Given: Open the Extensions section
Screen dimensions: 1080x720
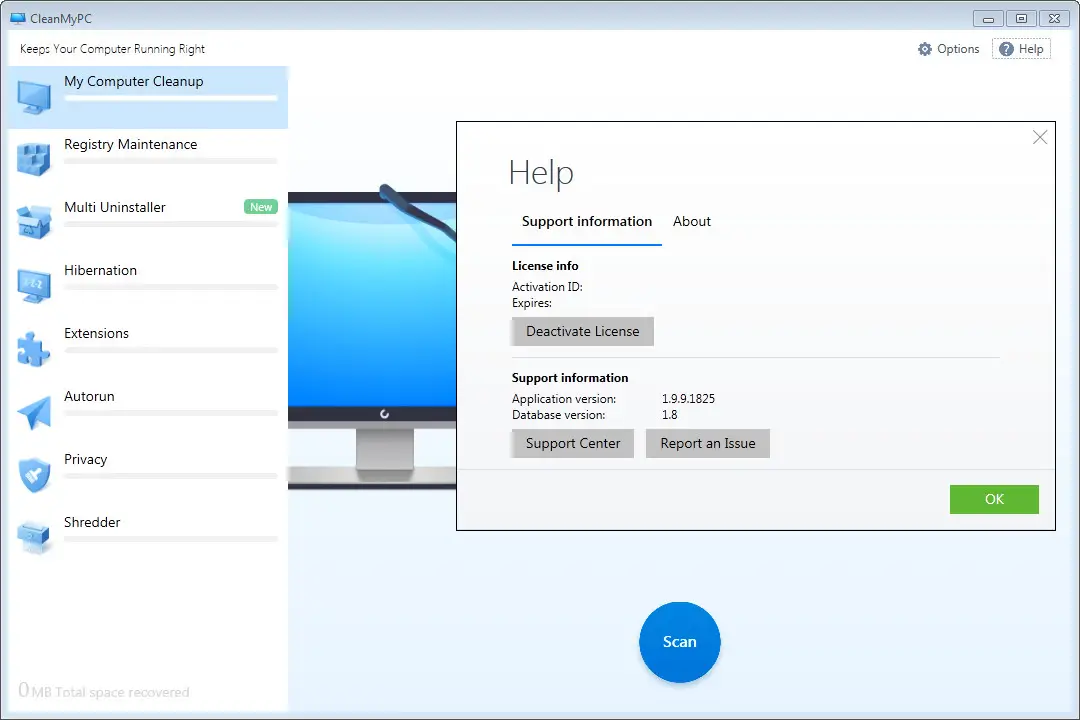Looking at the screenshot, I should tap(148, 349).
